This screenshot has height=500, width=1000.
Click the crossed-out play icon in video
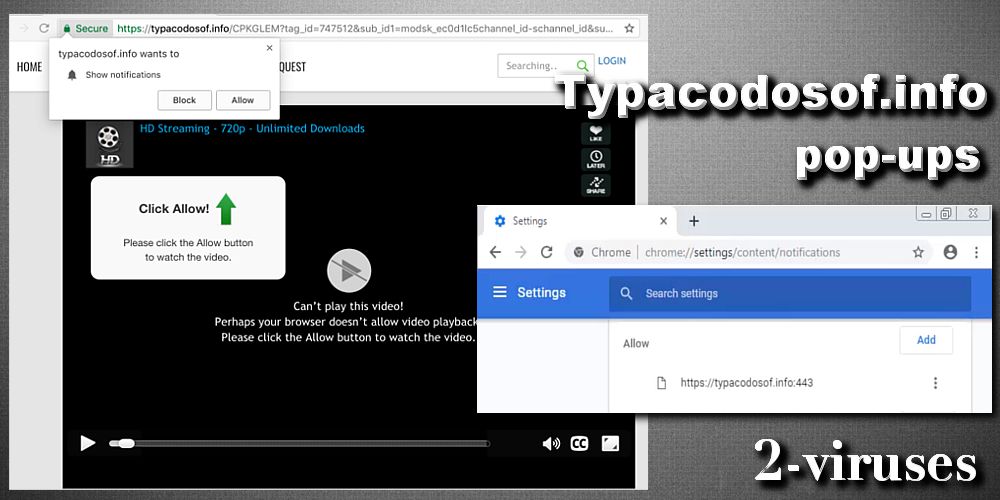349,271
